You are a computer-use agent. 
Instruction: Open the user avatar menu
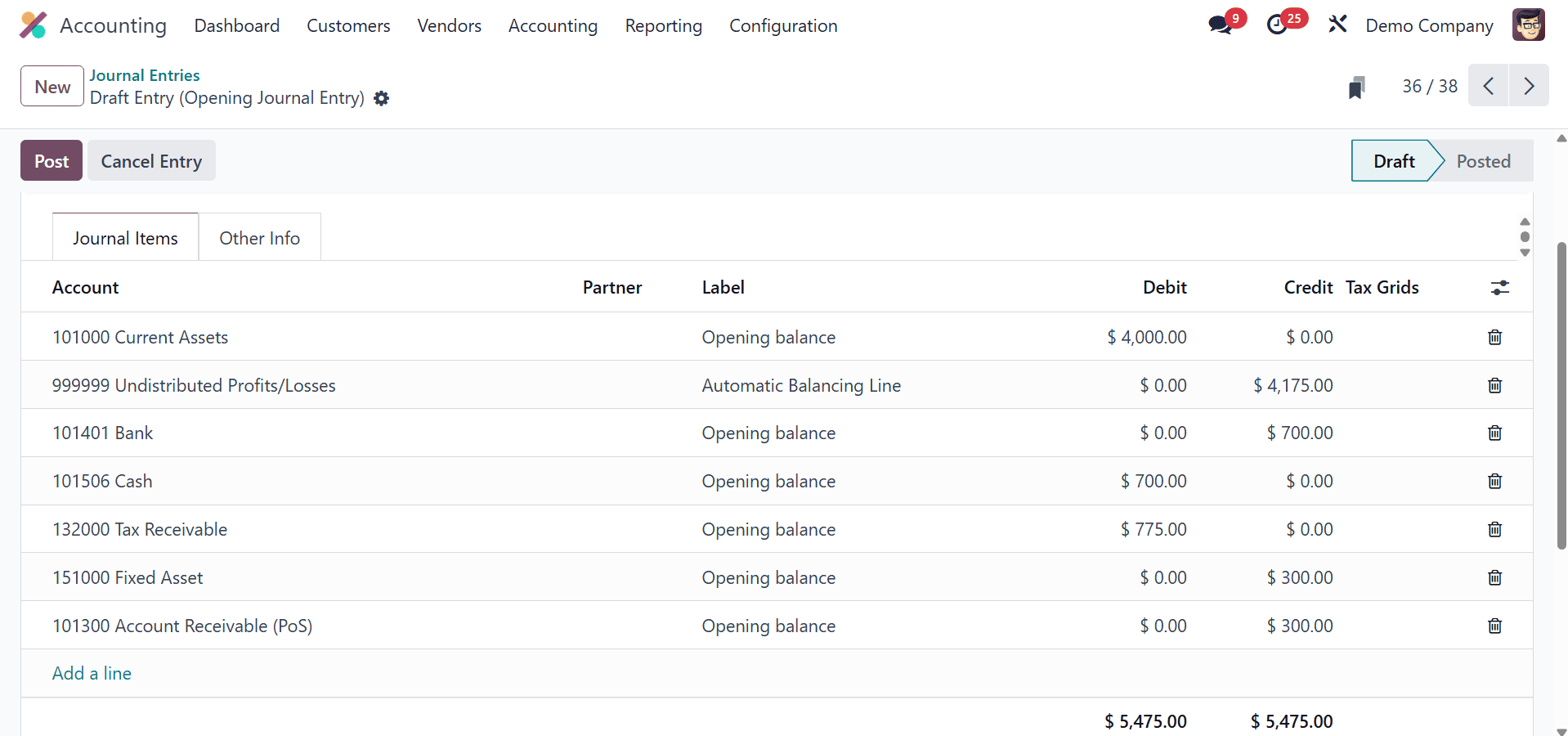tap(1528, 25)
